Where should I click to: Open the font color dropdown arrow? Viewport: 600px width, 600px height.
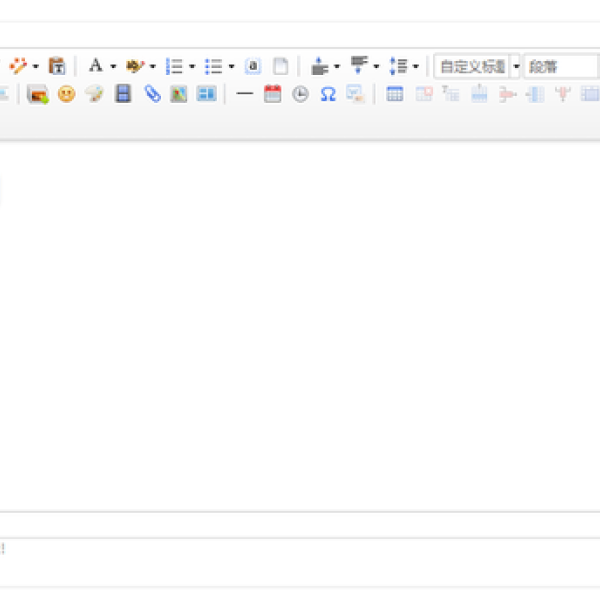[113, 67]
